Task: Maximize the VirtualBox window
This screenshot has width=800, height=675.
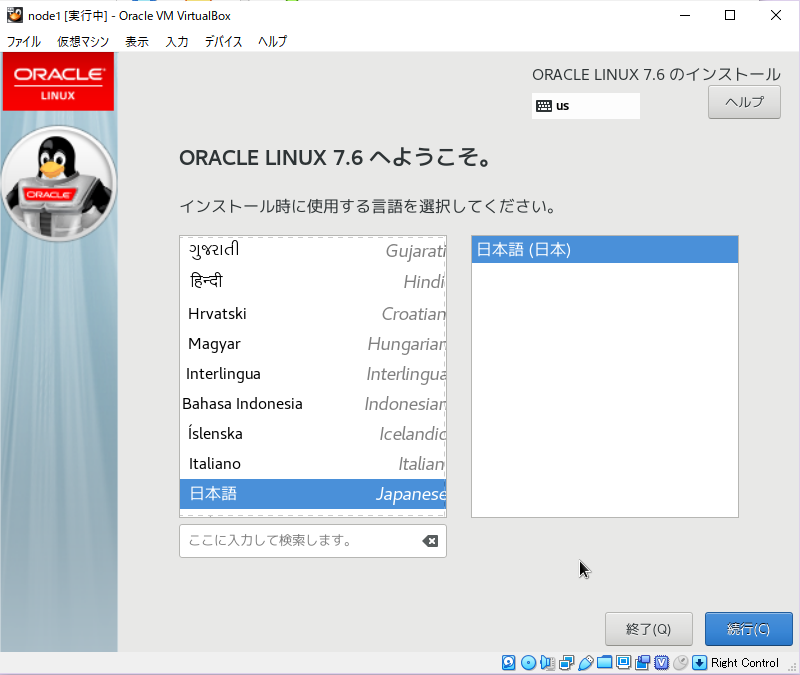Action: [730, 15]
